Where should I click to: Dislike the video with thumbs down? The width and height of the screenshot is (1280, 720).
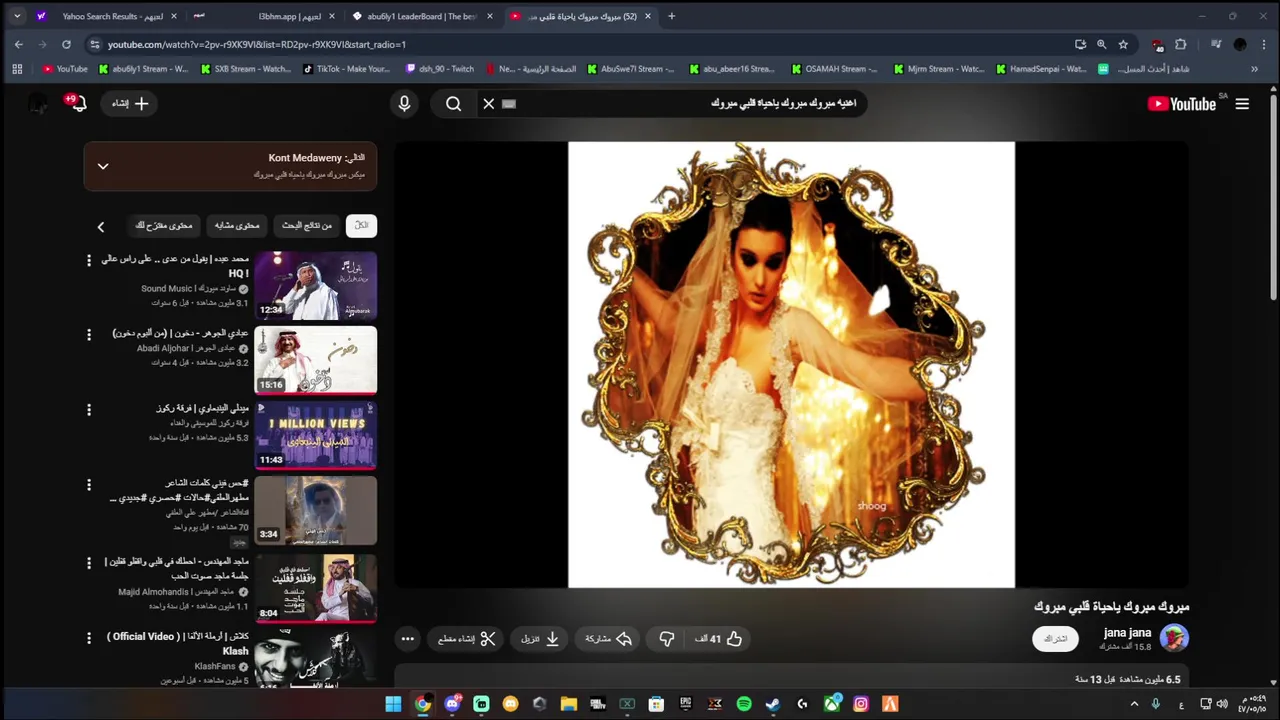[x=666, y=639]
